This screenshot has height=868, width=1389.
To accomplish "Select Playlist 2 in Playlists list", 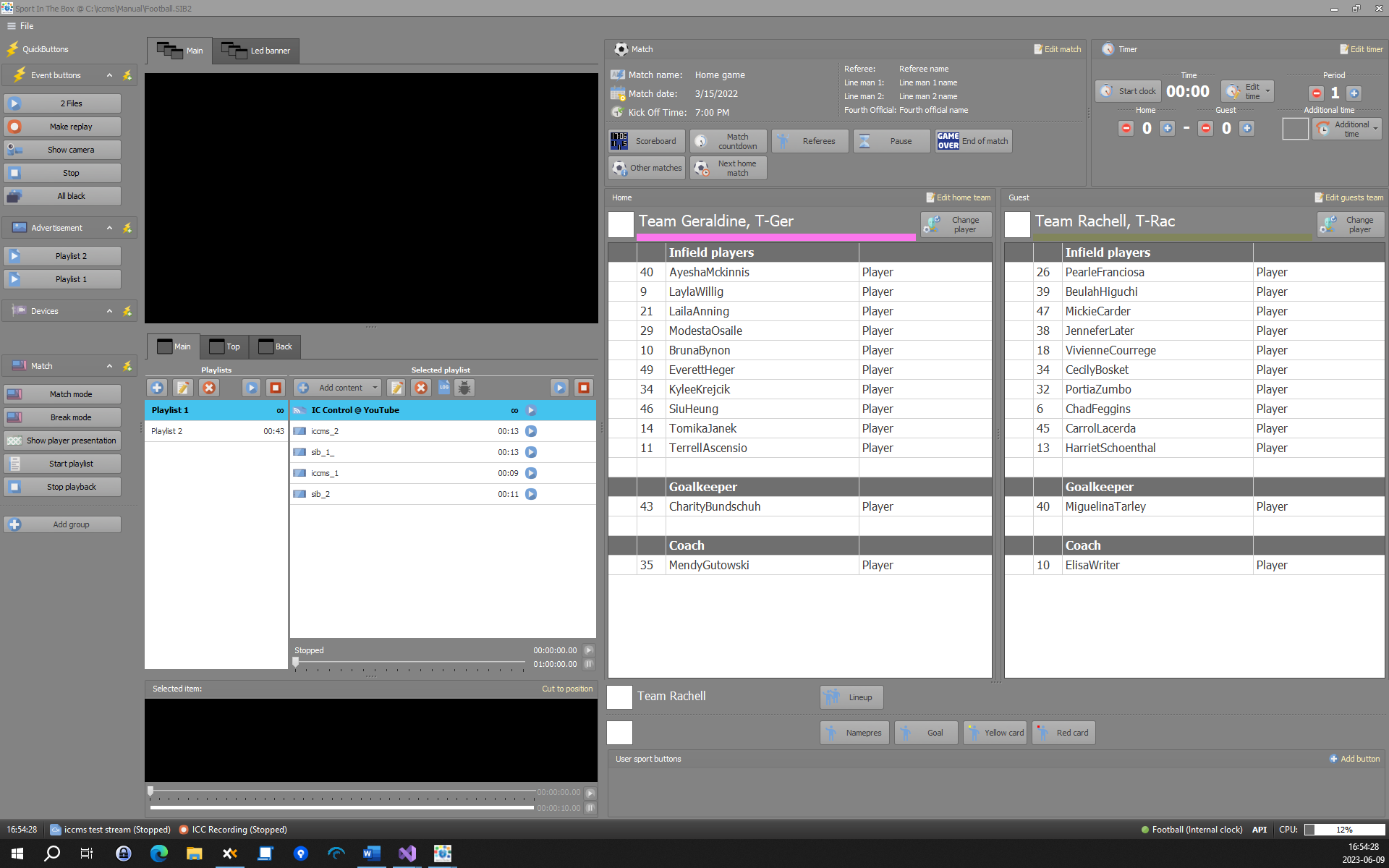I will [167, 431].
